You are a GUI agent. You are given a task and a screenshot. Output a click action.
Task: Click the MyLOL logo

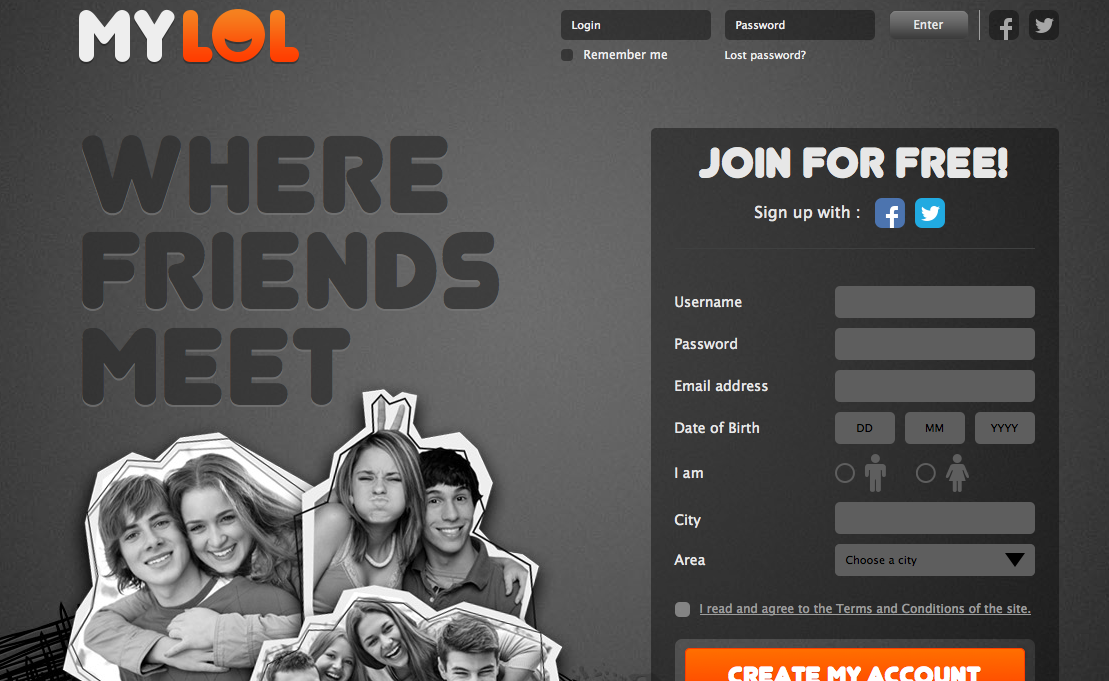point(188,36)
